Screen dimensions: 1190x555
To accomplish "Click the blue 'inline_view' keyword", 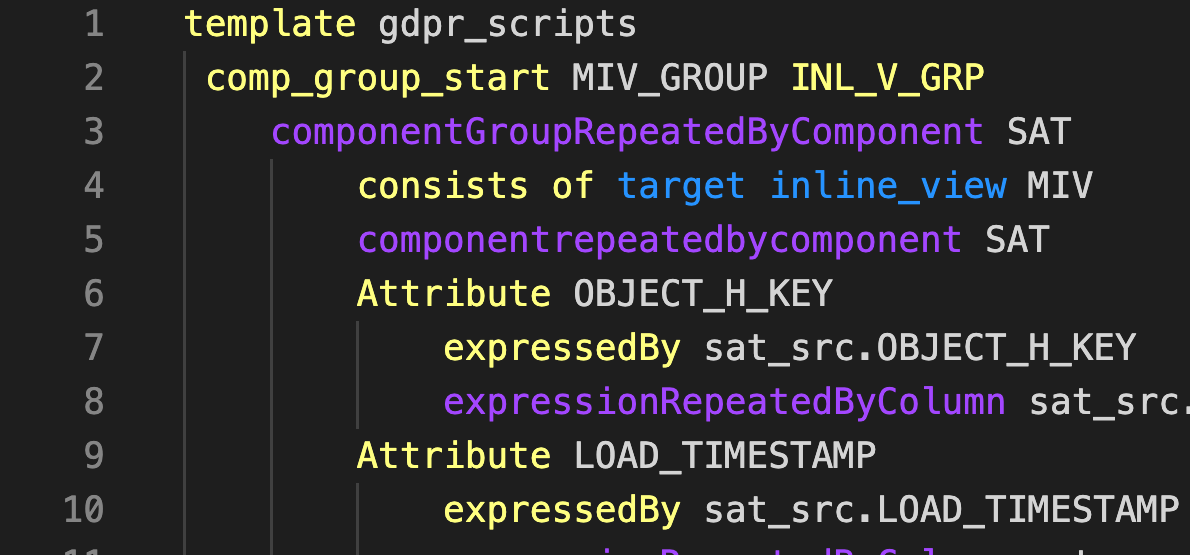I will tap(888, 186).
